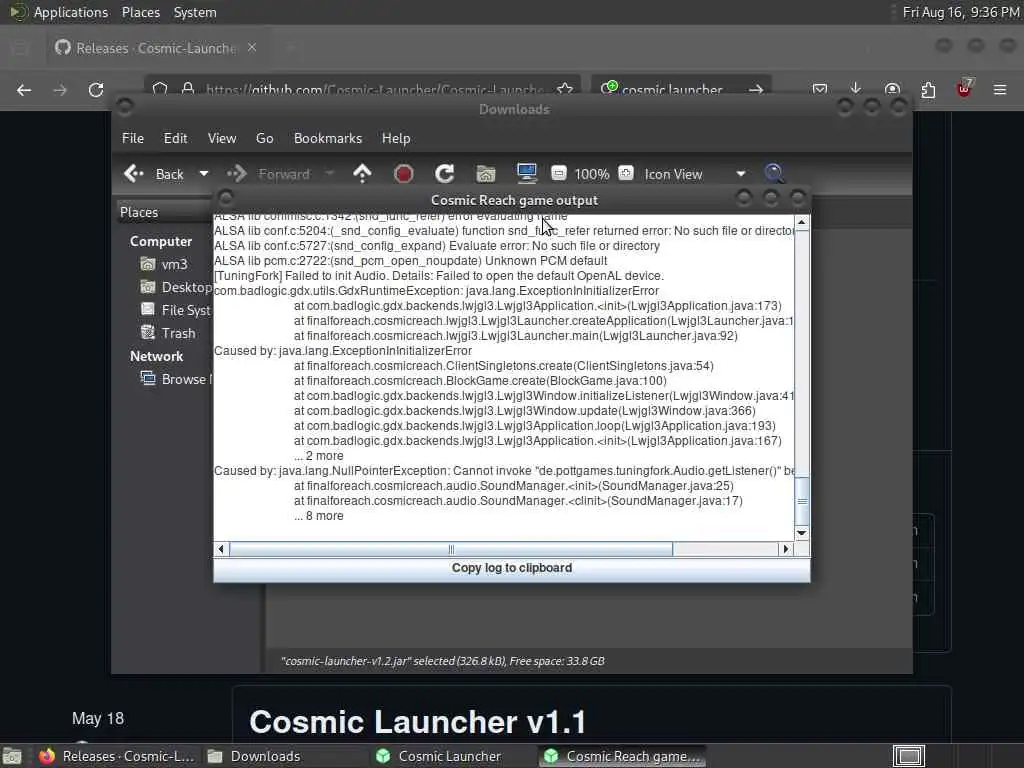Click Browse Network in the sidebar

[x=176, y=379]
